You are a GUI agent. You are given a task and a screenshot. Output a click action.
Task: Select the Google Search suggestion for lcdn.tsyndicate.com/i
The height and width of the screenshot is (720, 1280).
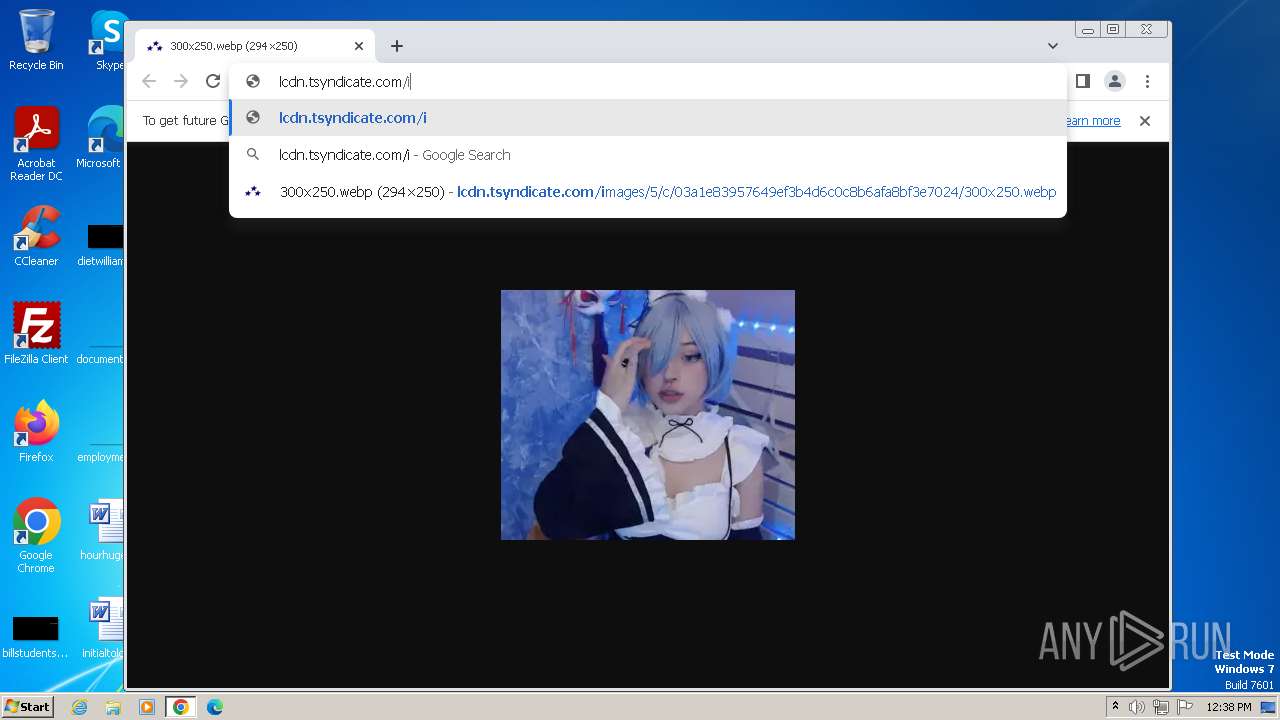tap(648, 155)
